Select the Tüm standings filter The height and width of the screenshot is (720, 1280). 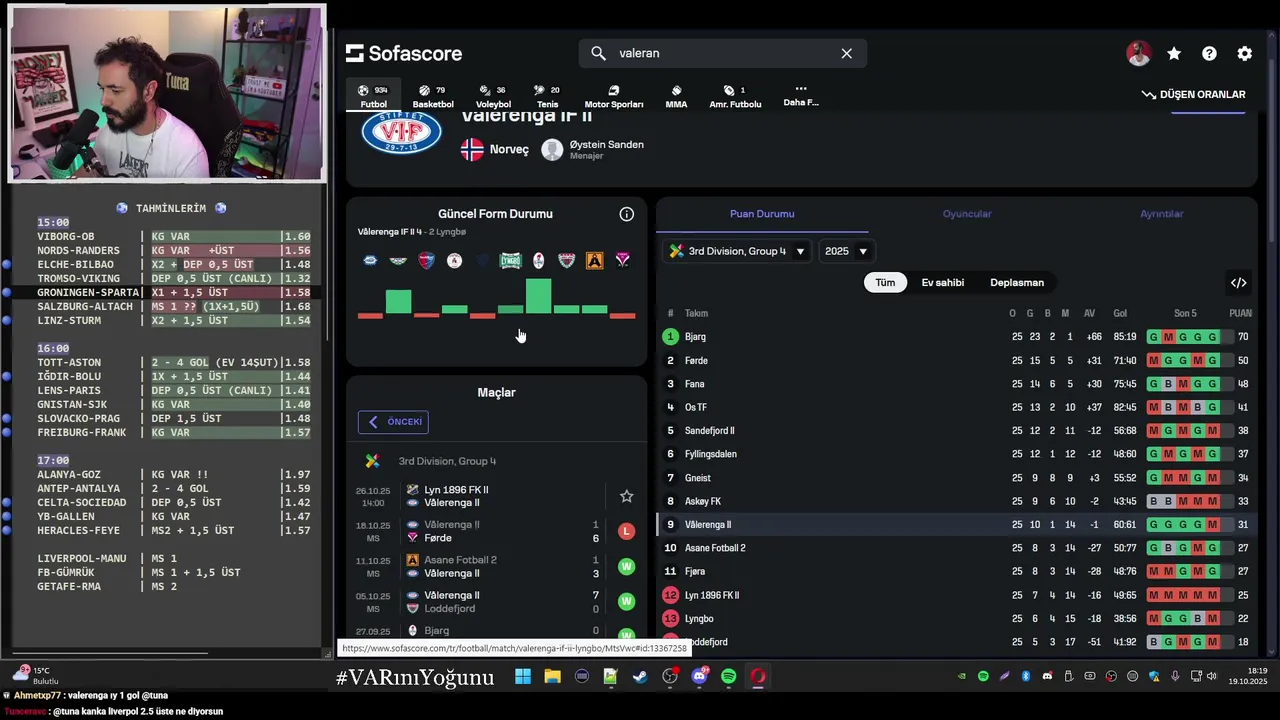885,283
